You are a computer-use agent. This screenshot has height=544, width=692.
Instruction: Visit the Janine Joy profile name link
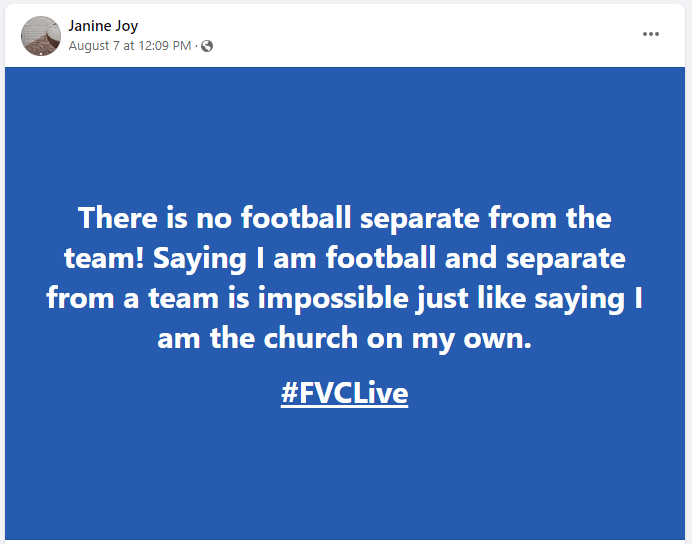point(103,26)
